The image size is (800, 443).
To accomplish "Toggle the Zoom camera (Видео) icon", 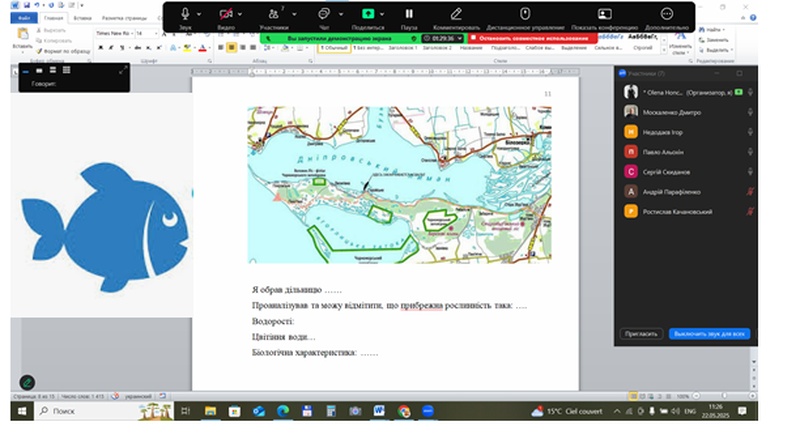I will 227,13.
